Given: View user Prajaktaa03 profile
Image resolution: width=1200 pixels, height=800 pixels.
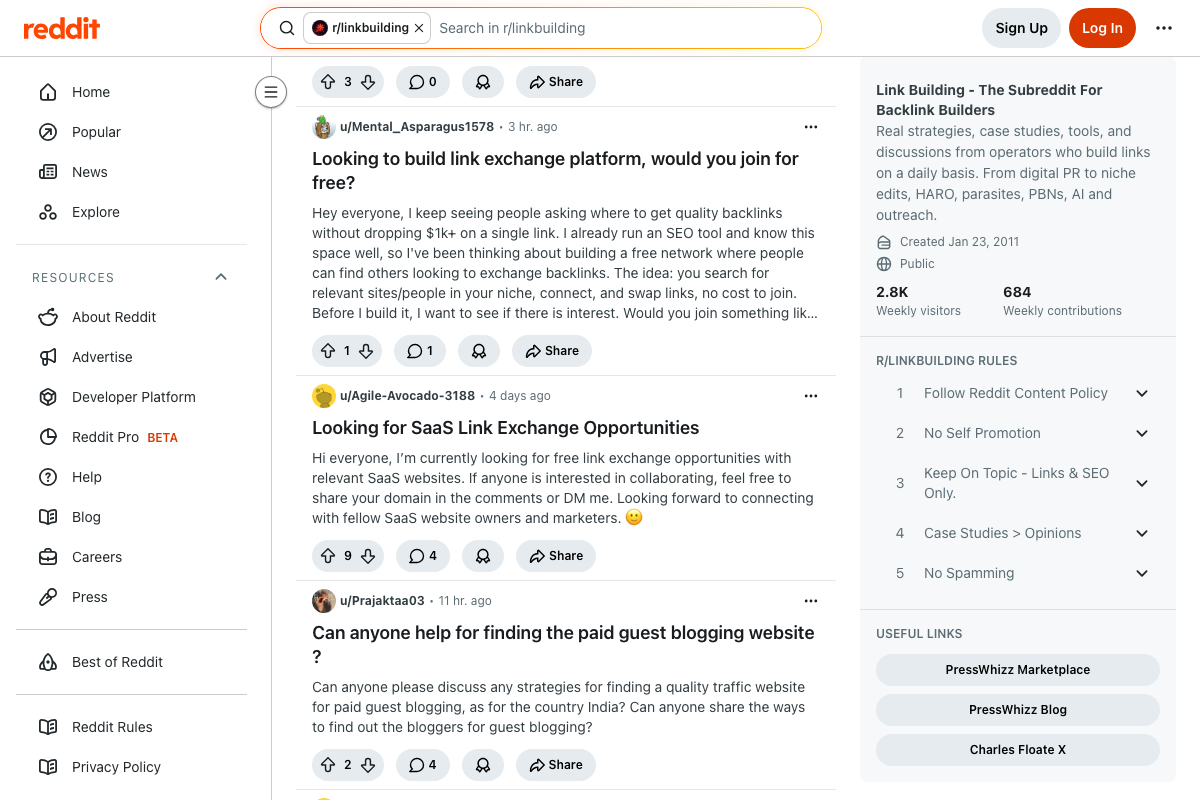Looking at the screenshot, I should [382, 601].
